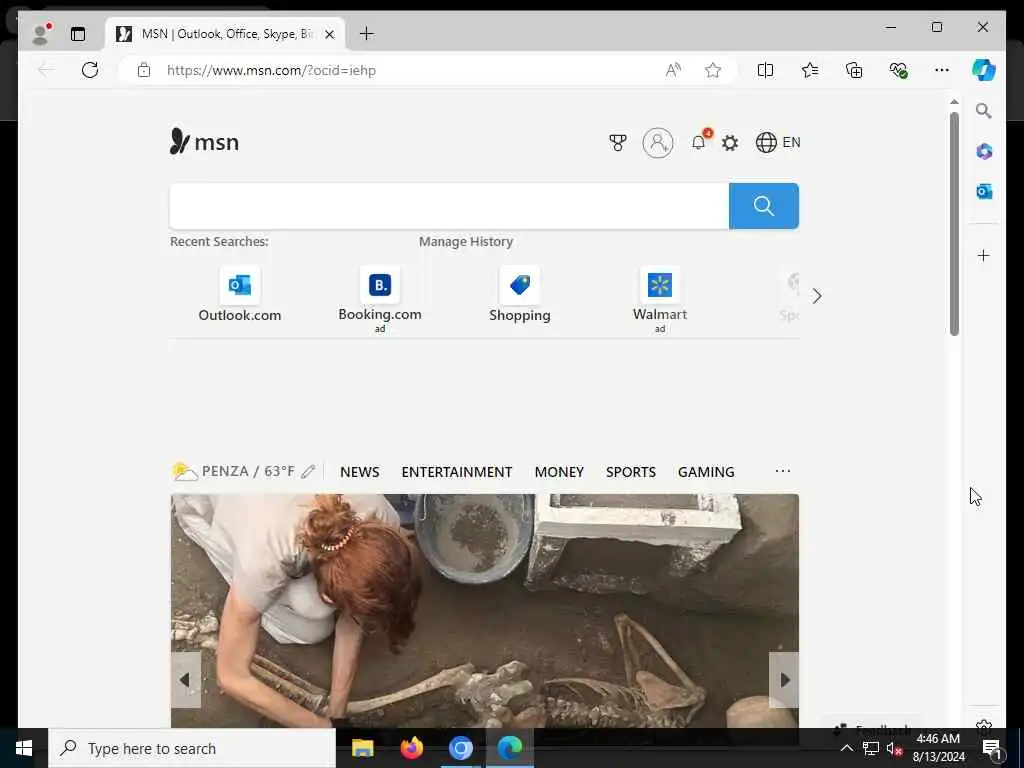Image resolution: width=1024 pixels, height=768 pixels.
Task: Open Browser essentials heart icon
Action: (x=899, y=70)
